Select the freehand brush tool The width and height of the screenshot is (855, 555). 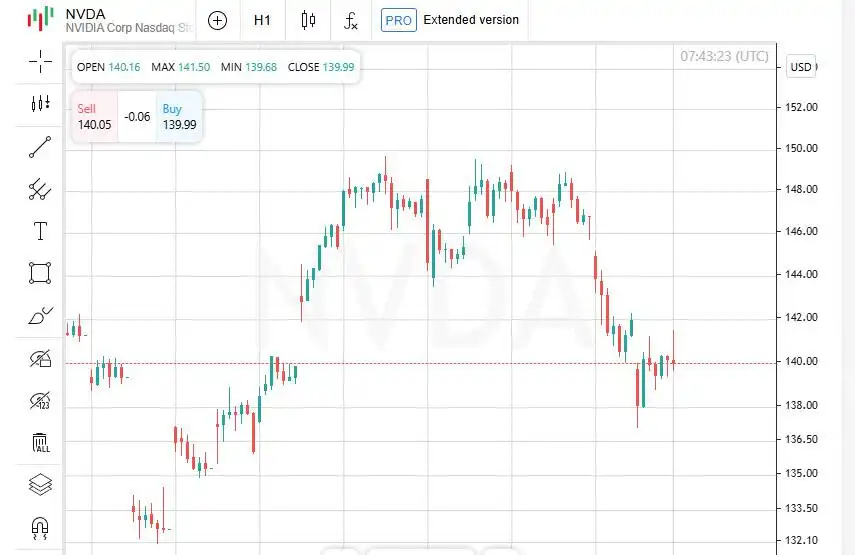pos(40,317)
